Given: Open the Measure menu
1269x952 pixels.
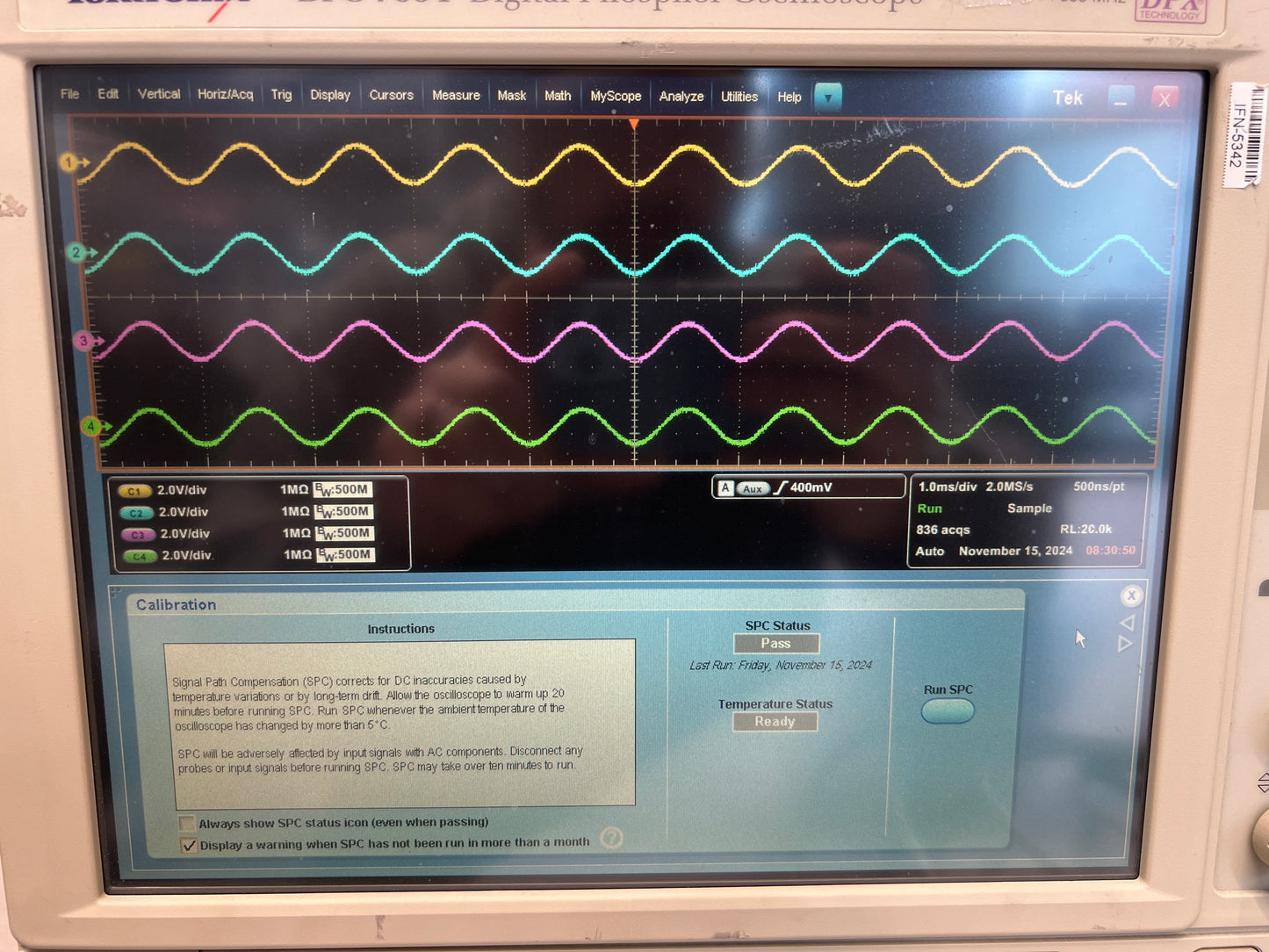Looking at the screenshot, I should pos(456,96).
